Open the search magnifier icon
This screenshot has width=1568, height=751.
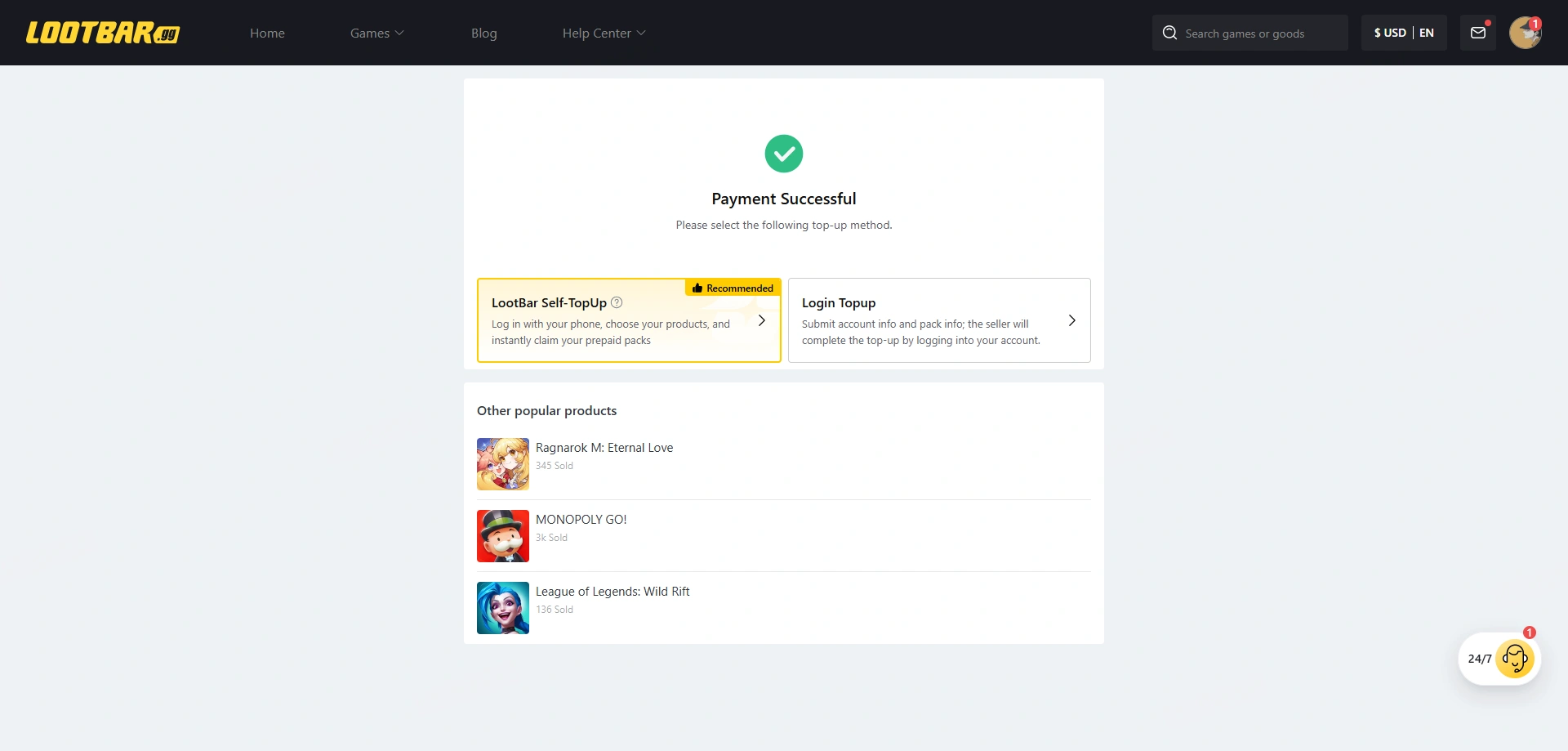coord(1169,33)
